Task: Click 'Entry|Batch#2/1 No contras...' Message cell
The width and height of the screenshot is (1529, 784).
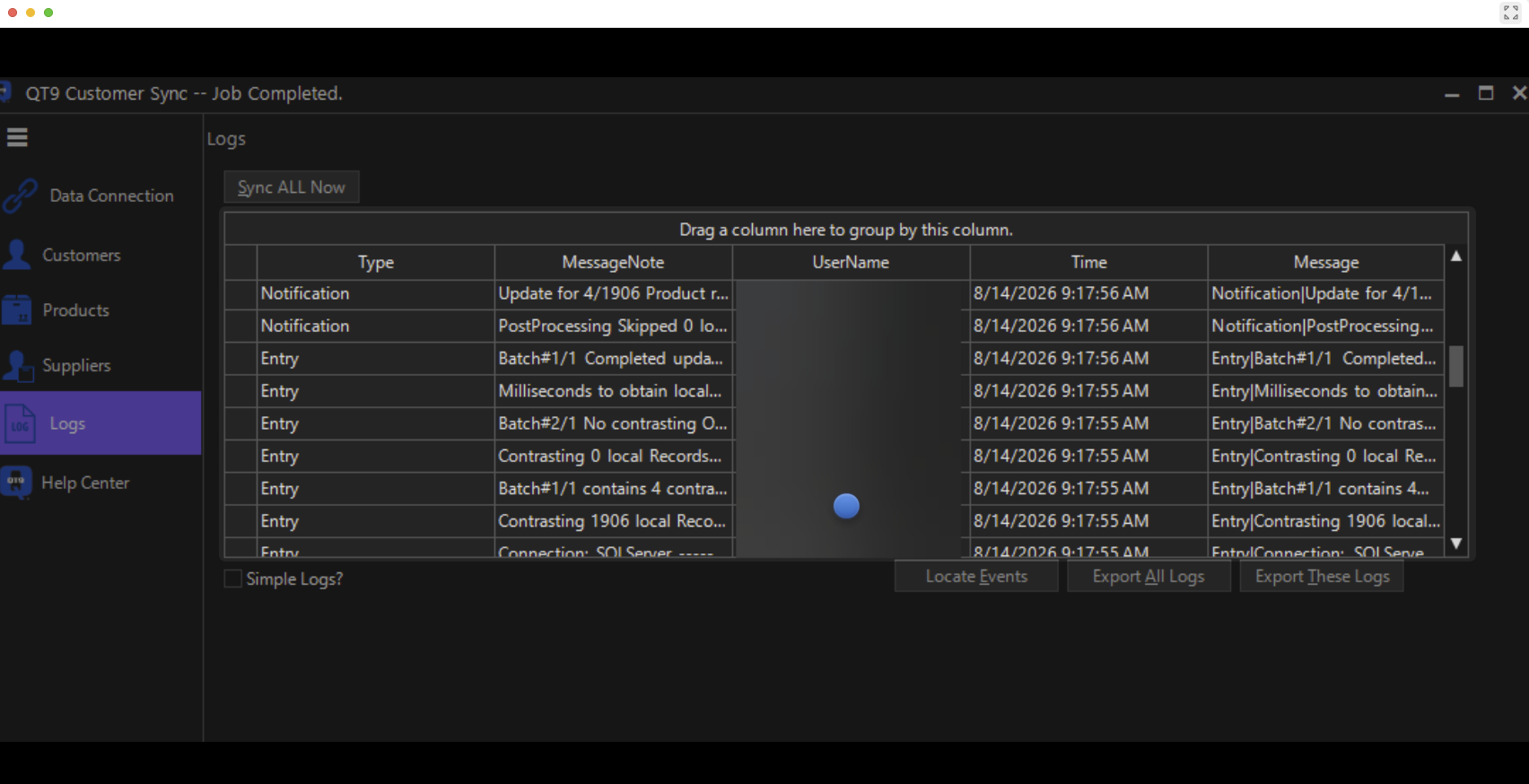Action: pyautogui.click(x=1325, y=423)
